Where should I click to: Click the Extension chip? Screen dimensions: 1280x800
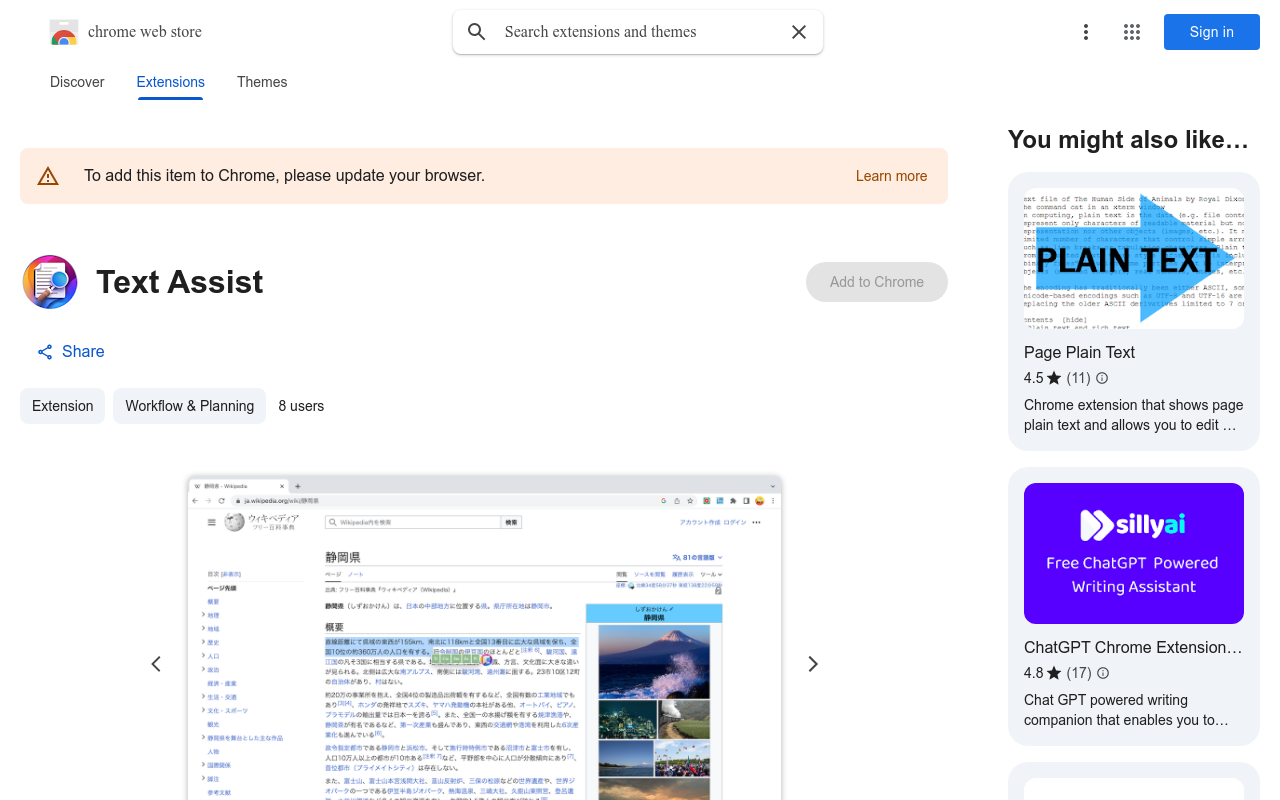(x=62, y=406)
